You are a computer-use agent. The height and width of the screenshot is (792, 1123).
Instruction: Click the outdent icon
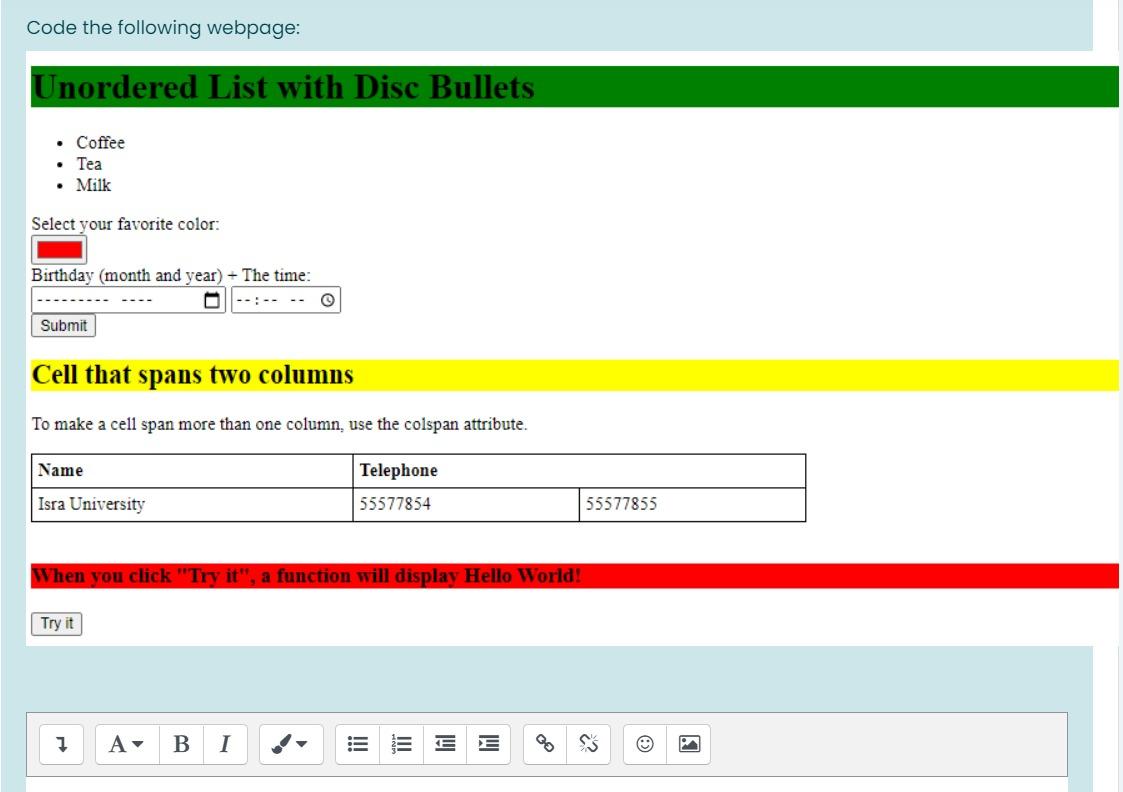pyautogui.click(x=445, y=744)
